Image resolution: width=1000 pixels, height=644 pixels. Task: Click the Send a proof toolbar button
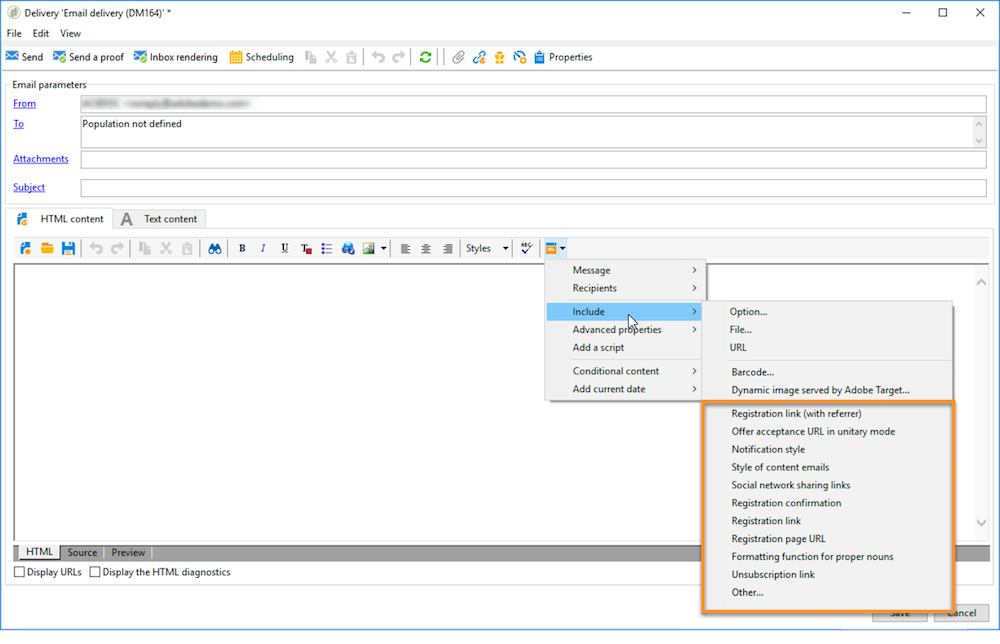tap(89, 57)
